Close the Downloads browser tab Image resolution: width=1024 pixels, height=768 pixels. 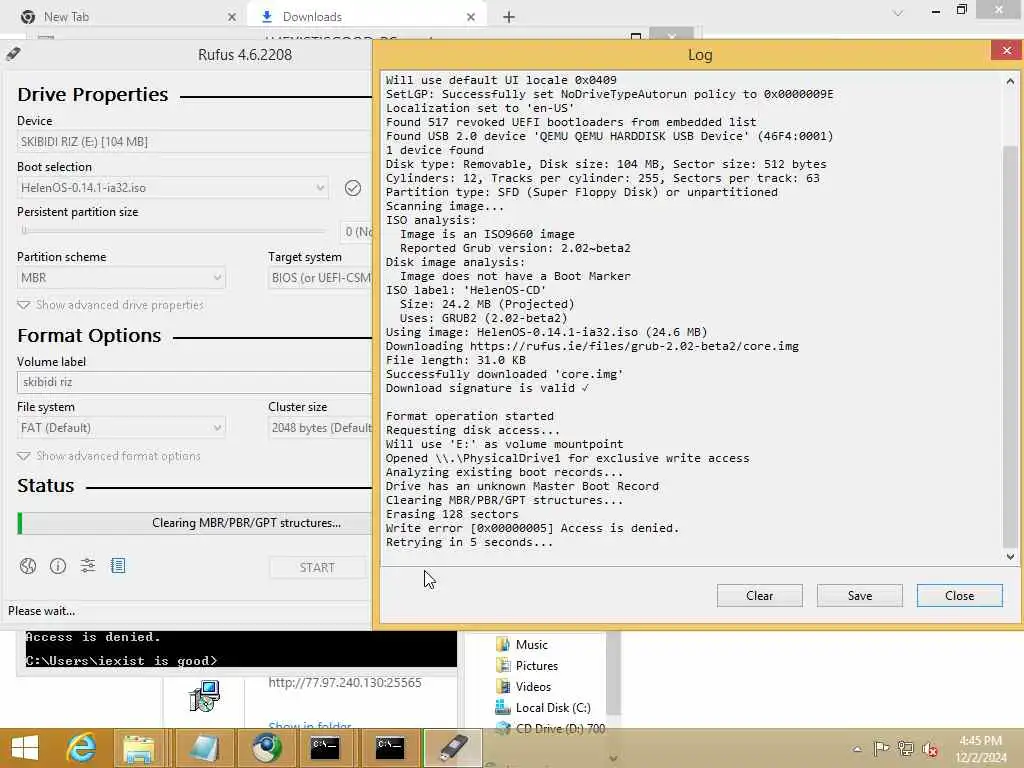471,17
